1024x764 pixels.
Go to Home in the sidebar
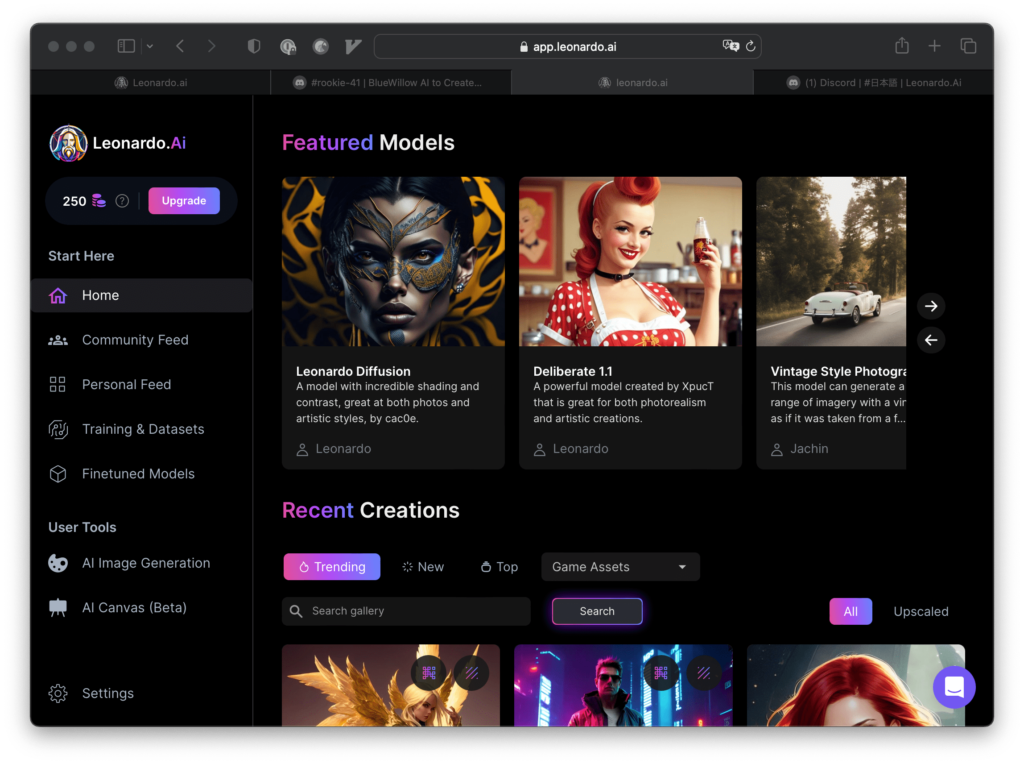141,295
